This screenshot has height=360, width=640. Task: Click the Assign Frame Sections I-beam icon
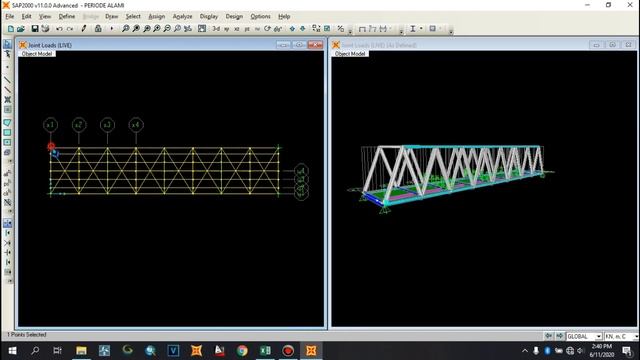click(x=413, y=29)
